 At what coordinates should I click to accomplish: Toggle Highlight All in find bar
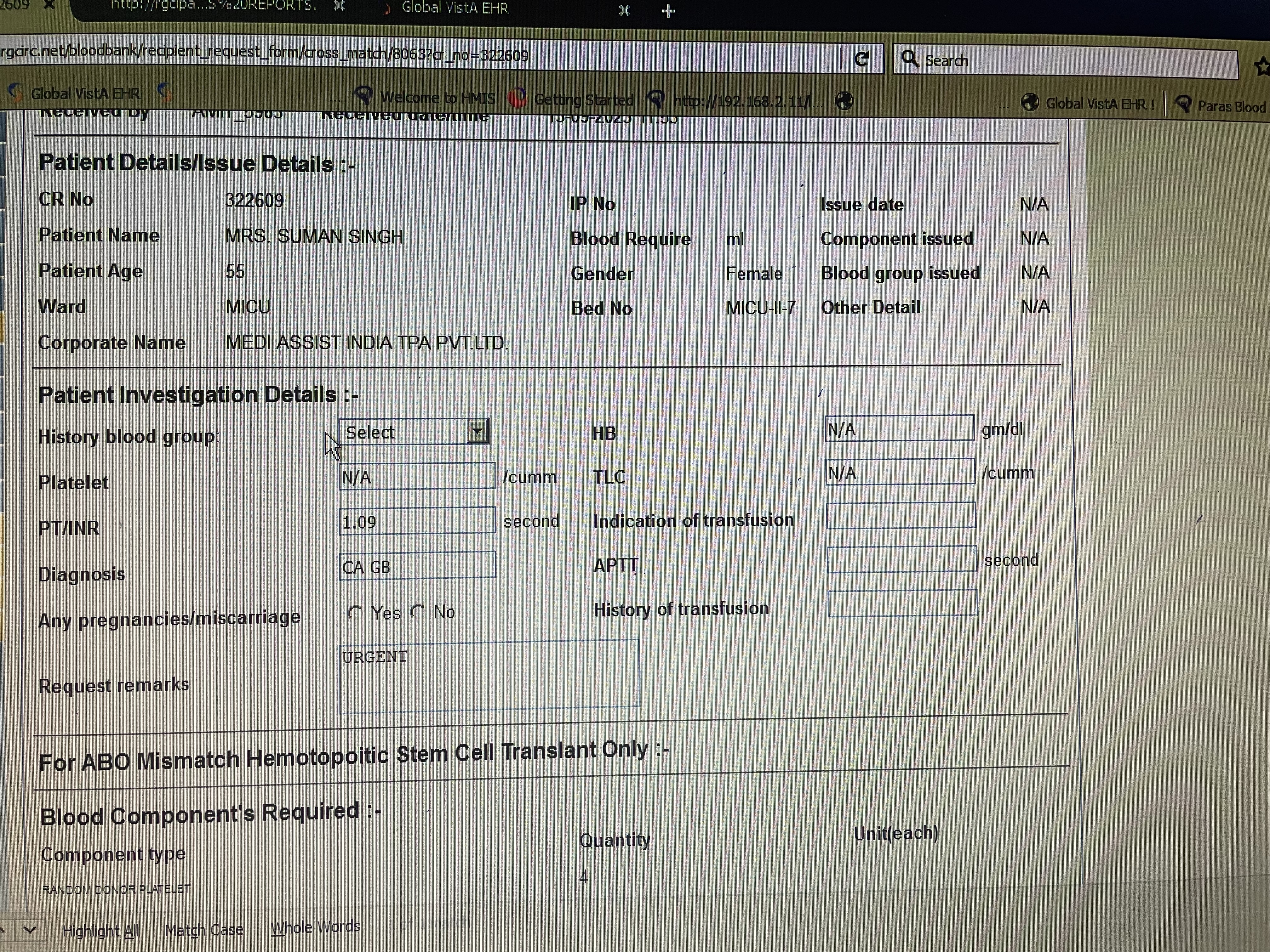tap(100, 930)
